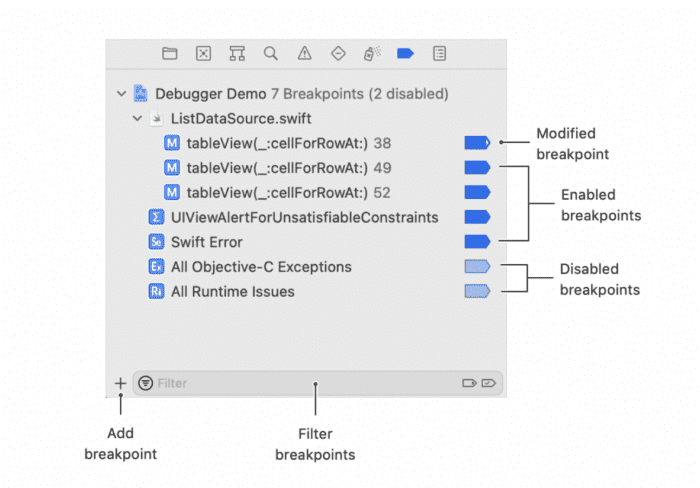Select the UIViewAlertForUnsatisfiableConstraints breakpoint row
The height and width of the screenshot is (488, 700).
click(306, 217)
